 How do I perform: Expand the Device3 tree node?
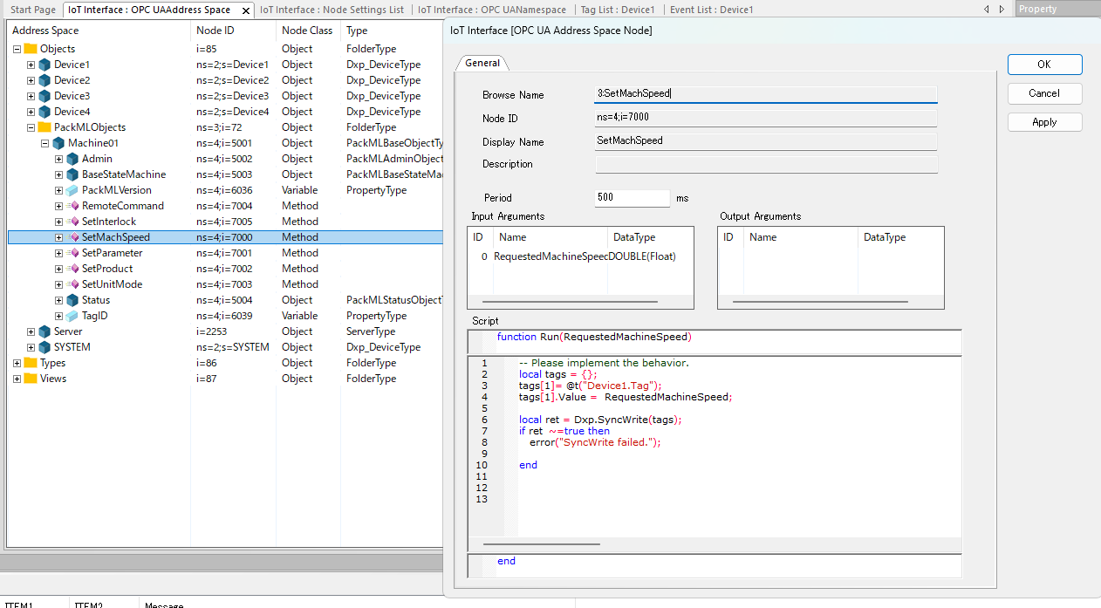(x=31, y=96)
